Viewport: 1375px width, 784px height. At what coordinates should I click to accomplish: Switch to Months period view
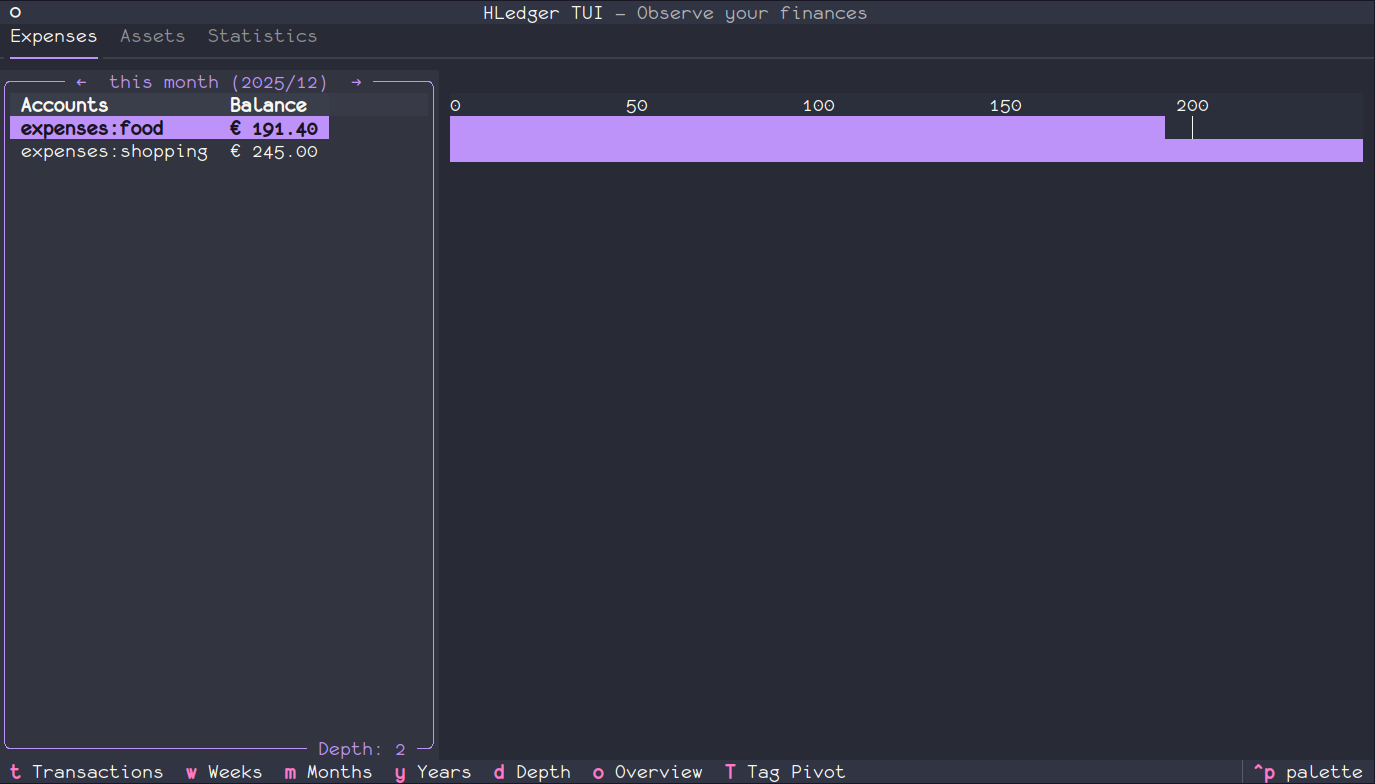click(x=328, y=772)
